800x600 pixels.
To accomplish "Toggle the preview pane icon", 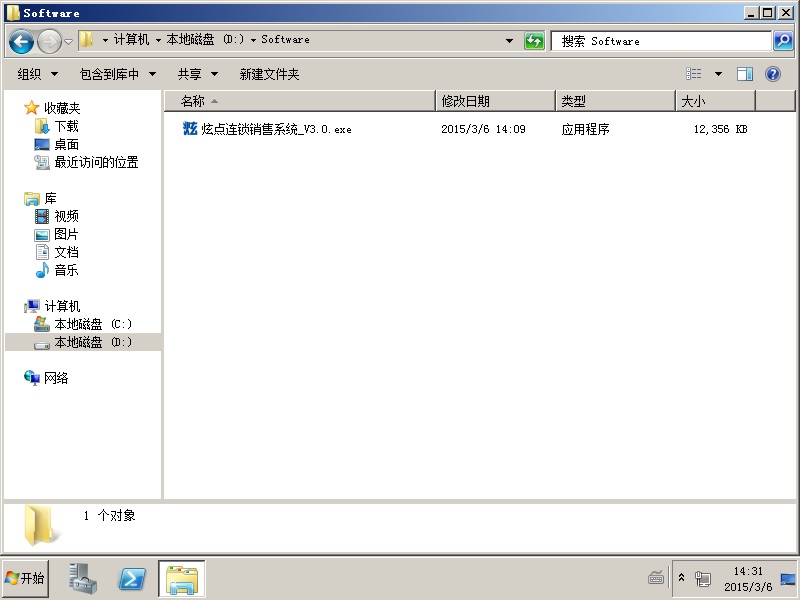I will click(745, 74).
